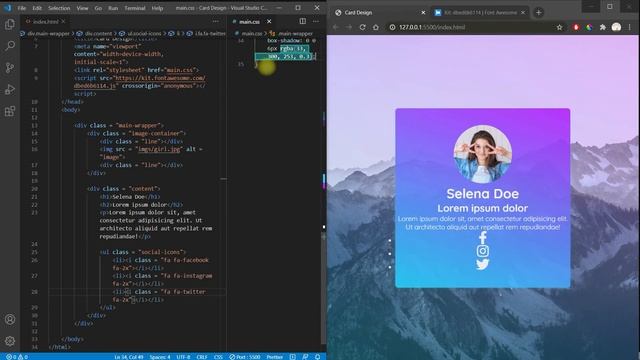Open the Selection menu
This screenshot has width=640, height=360.
pyautogui.click(x=59, y=8)
